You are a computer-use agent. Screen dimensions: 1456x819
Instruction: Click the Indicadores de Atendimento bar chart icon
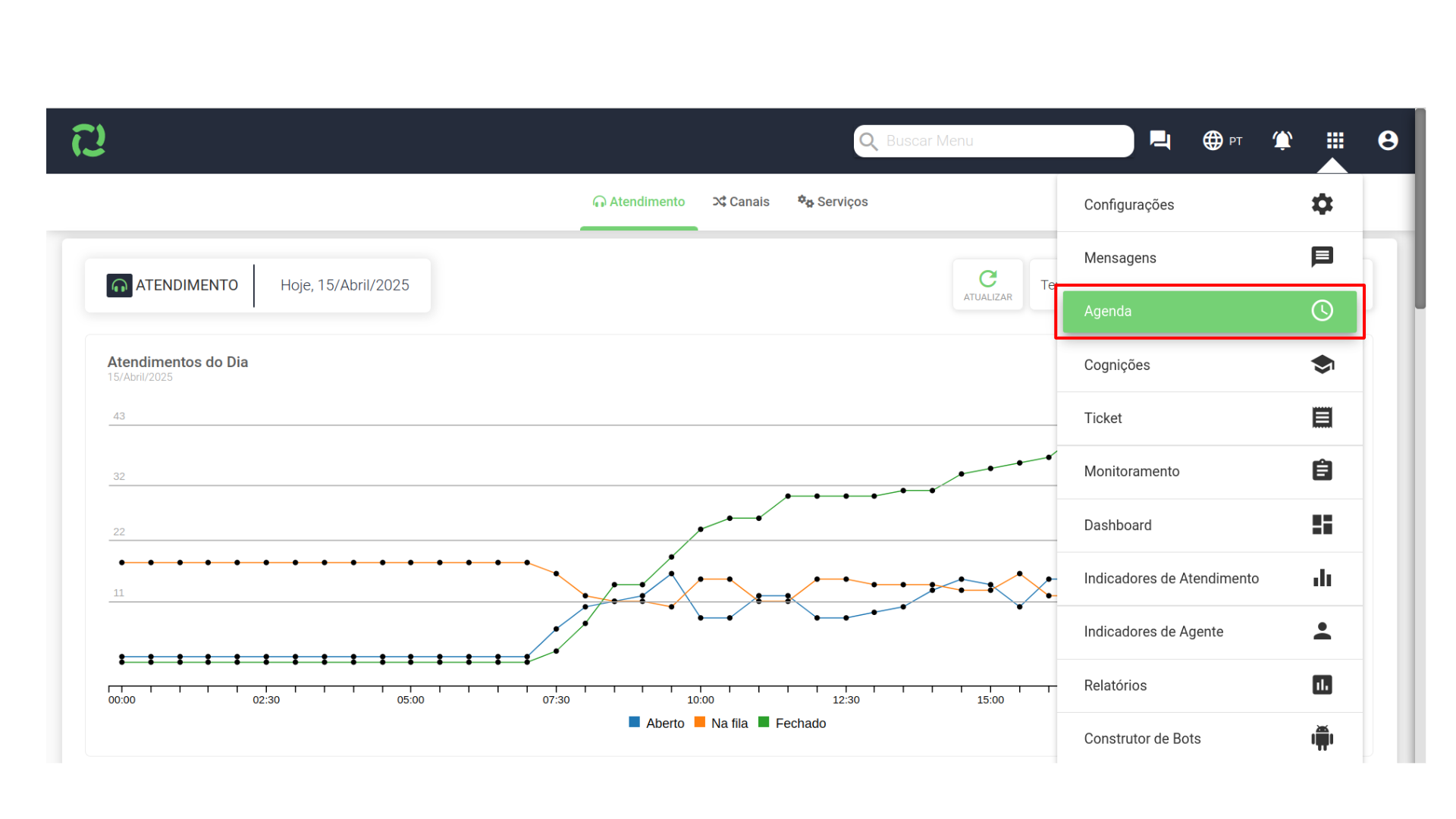1322,578
